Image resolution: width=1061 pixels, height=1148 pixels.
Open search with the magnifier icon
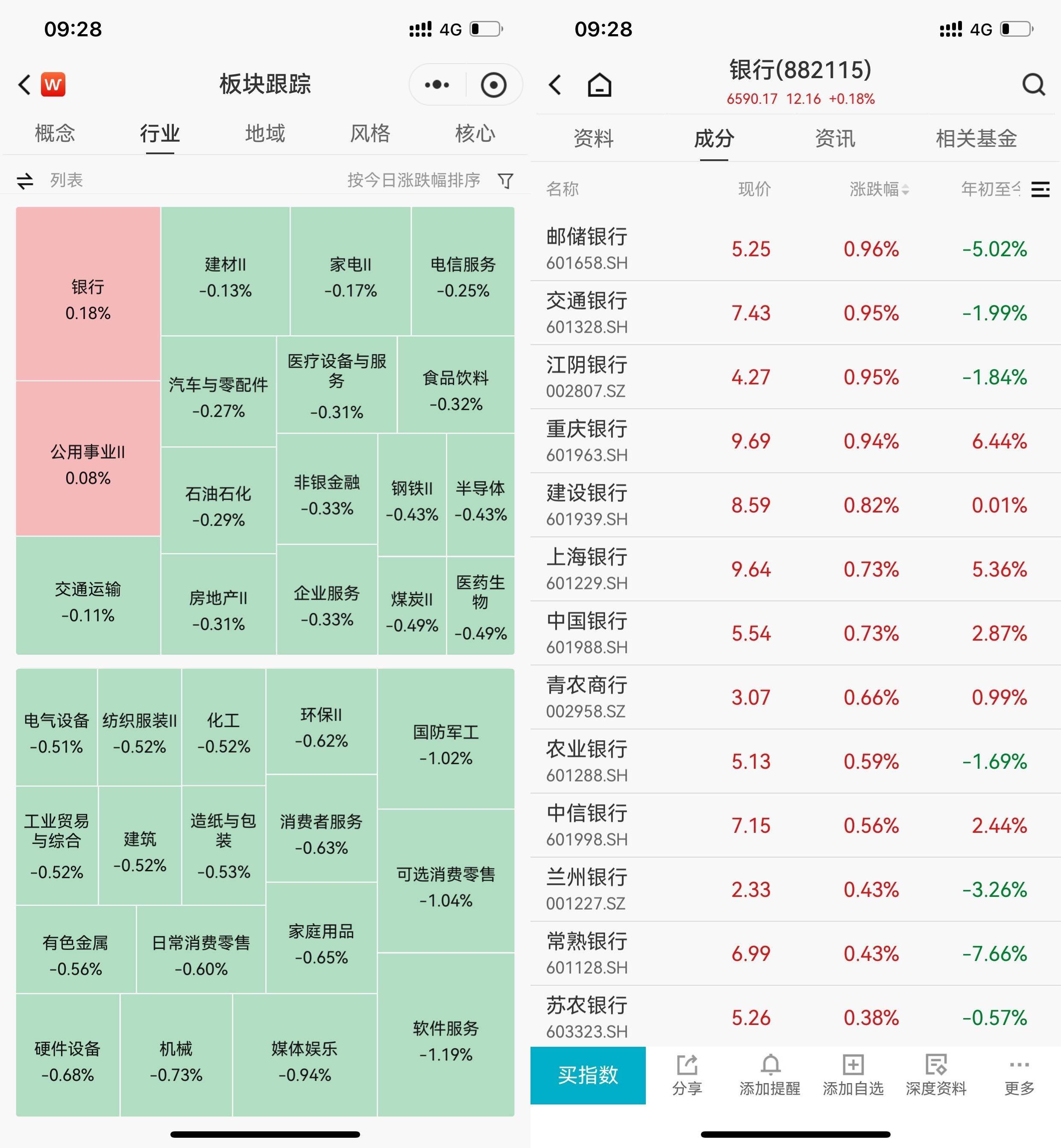click(x=1033, y=85)
